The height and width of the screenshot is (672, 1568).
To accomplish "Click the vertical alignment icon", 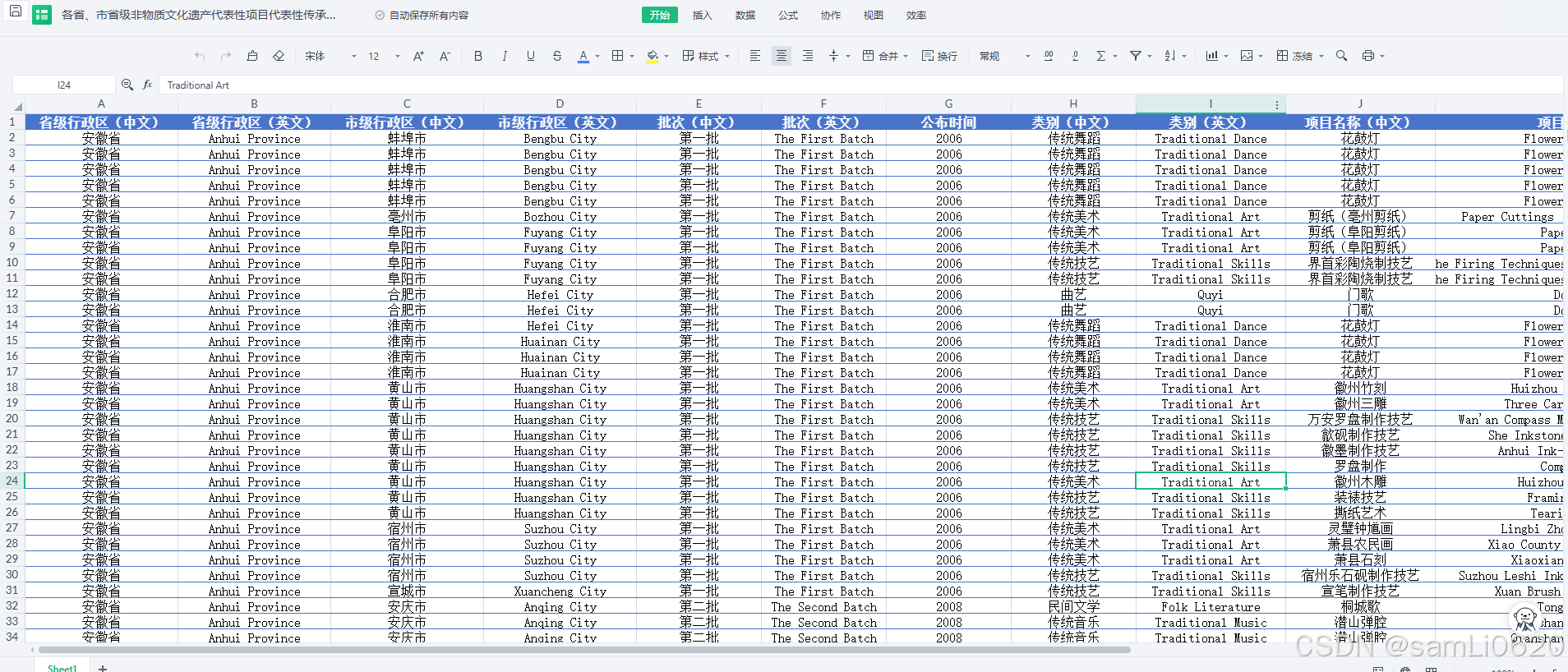I will tap(833, 56).
